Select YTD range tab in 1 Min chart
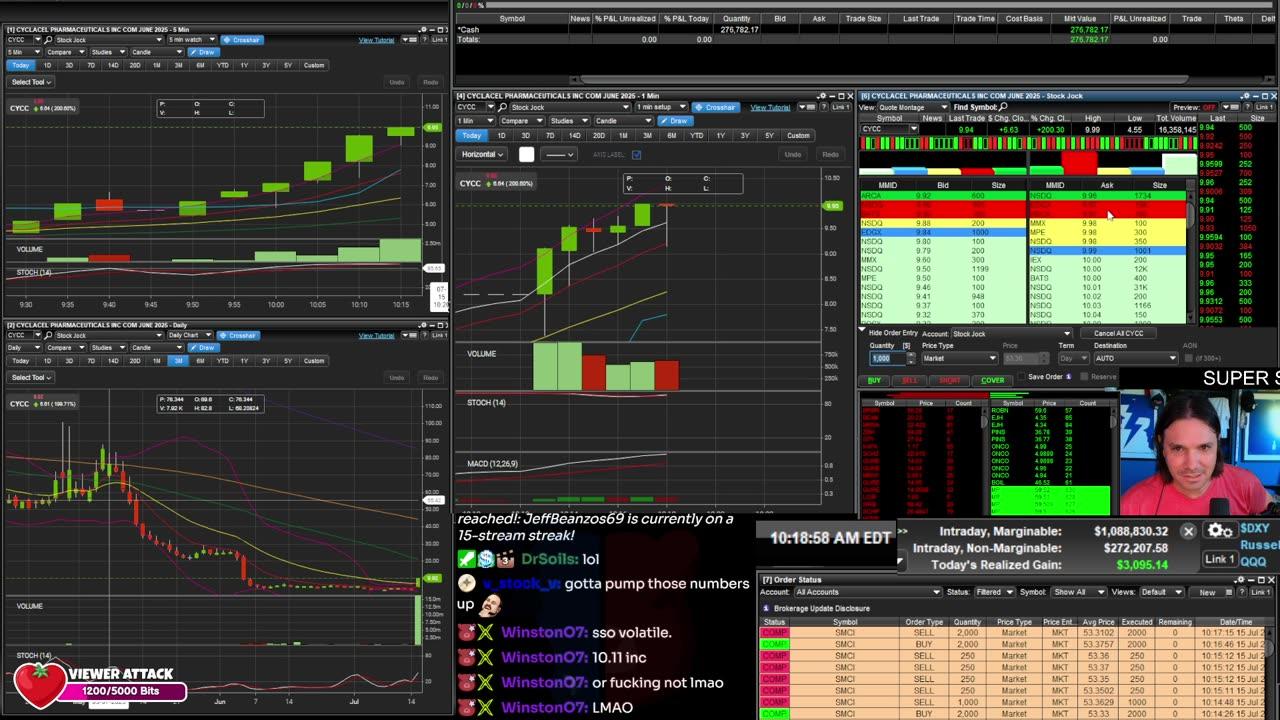This screenshot has height=720, width=1280. click(697, 135)
